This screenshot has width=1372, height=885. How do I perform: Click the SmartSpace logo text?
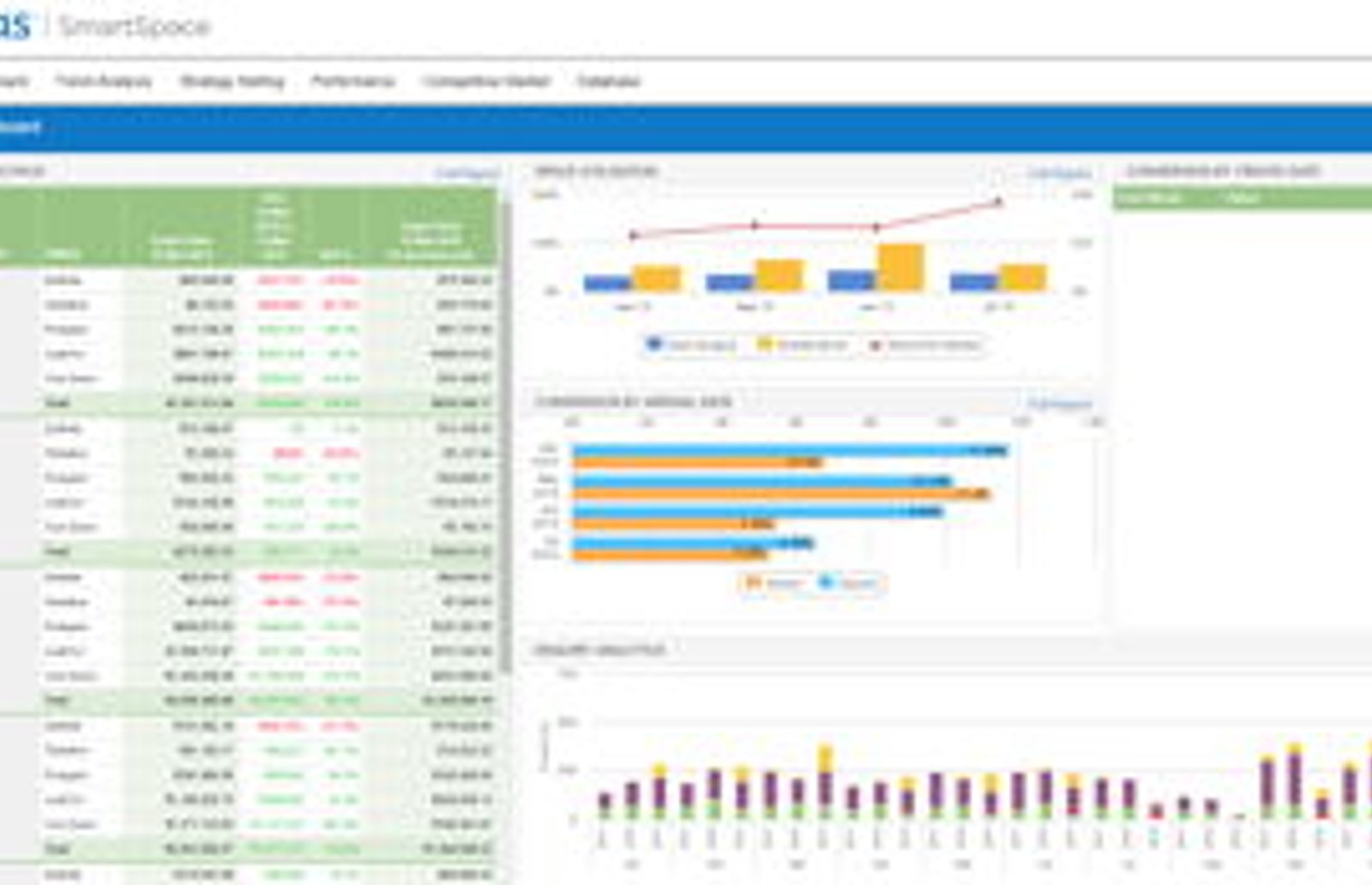135,26
